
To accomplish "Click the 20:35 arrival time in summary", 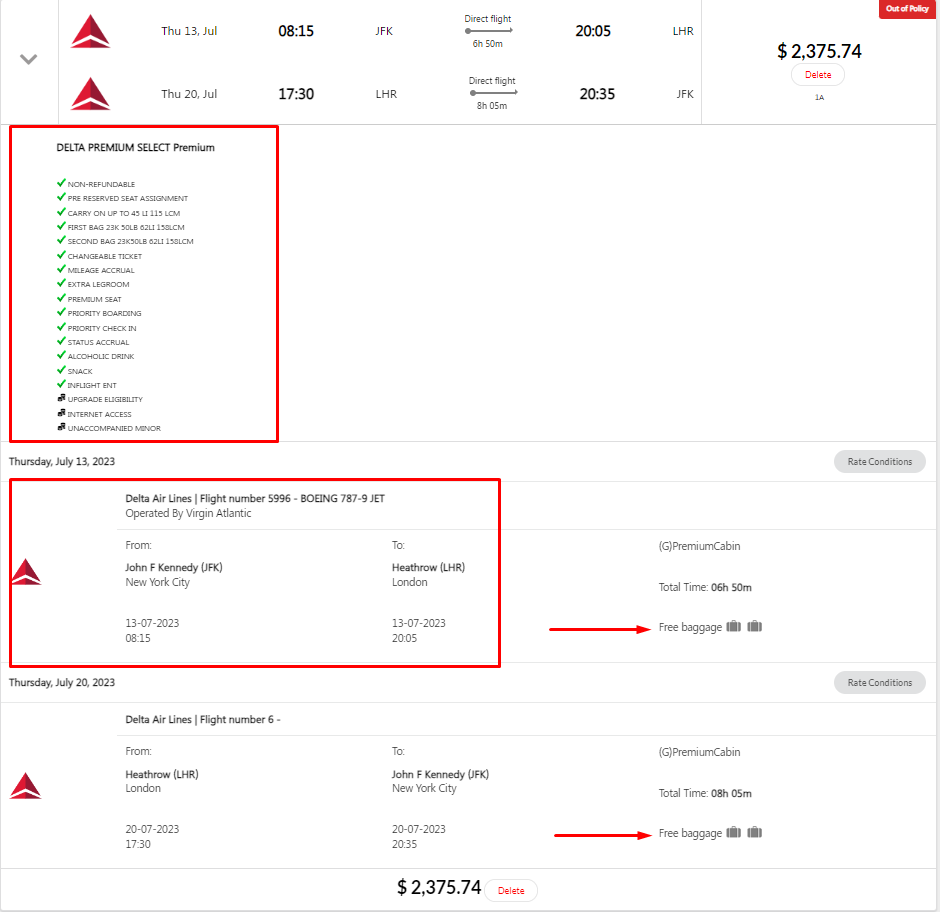I will (x=597, y=94).
